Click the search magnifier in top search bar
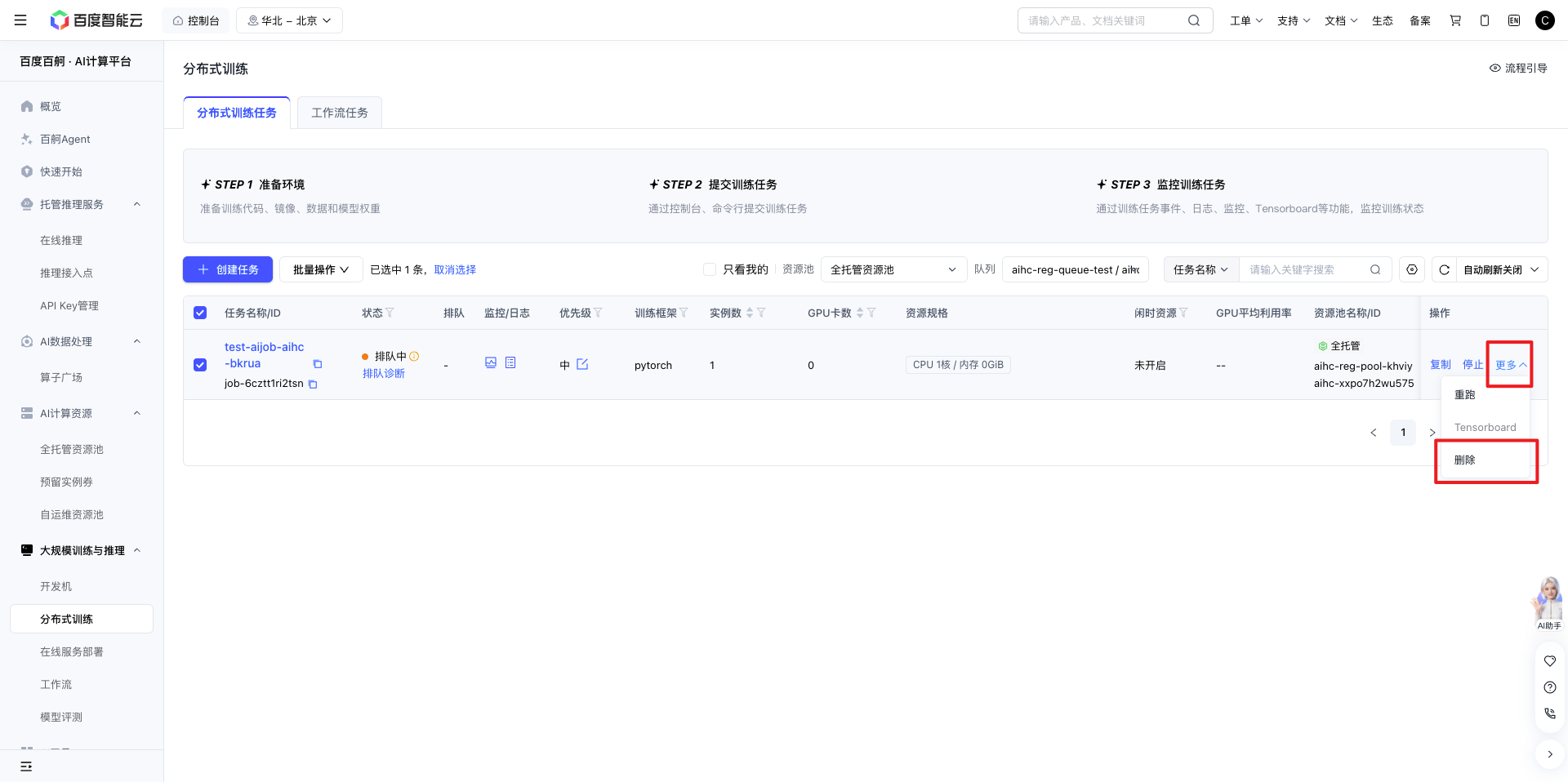 pyautogui.click(x=1194, y=20)
